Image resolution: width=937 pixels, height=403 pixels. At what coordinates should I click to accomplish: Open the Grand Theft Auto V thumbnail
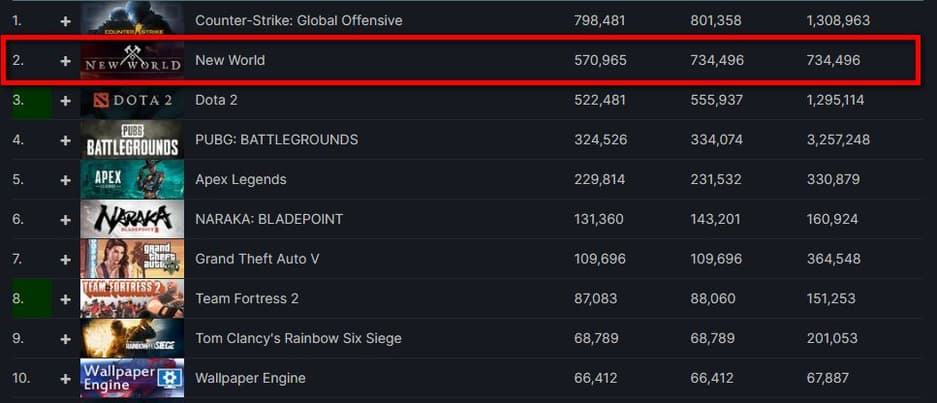pos(132,258)
